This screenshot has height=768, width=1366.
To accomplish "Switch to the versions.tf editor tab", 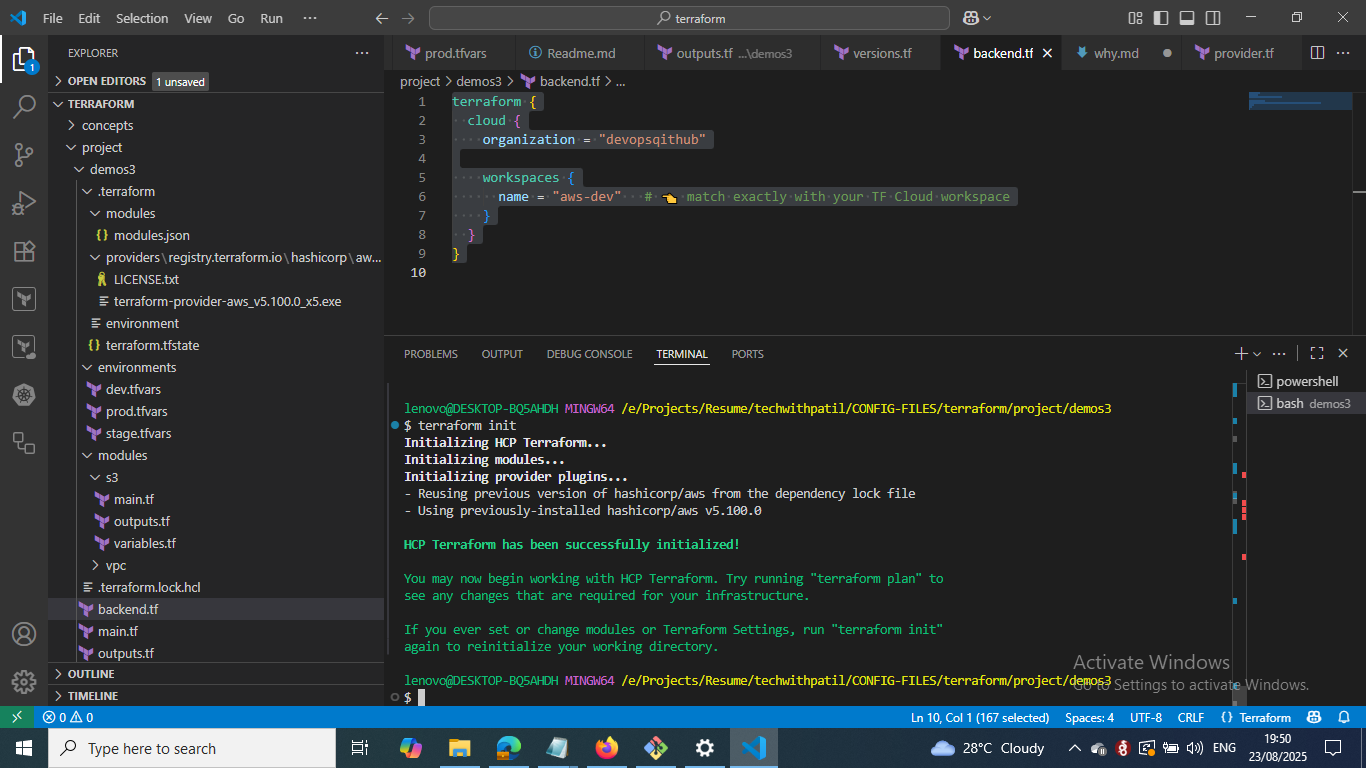I will [x=881, y=53].
